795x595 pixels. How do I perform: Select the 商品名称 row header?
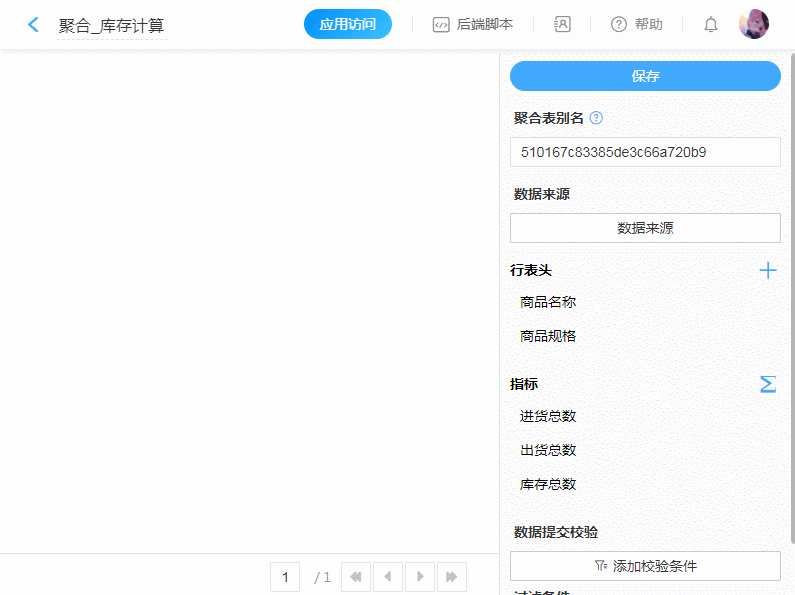[x=548, y=302]
